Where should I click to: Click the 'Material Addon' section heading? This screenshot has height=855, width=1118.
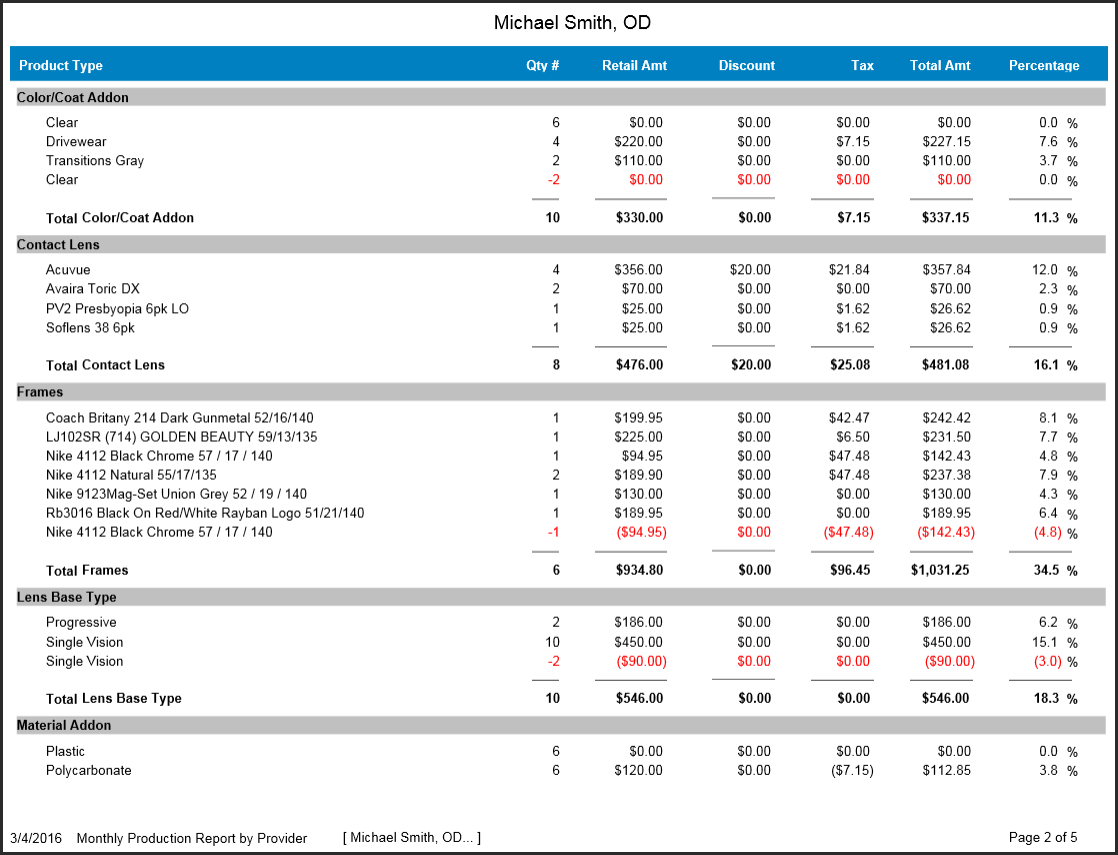[x=64, y=727]
